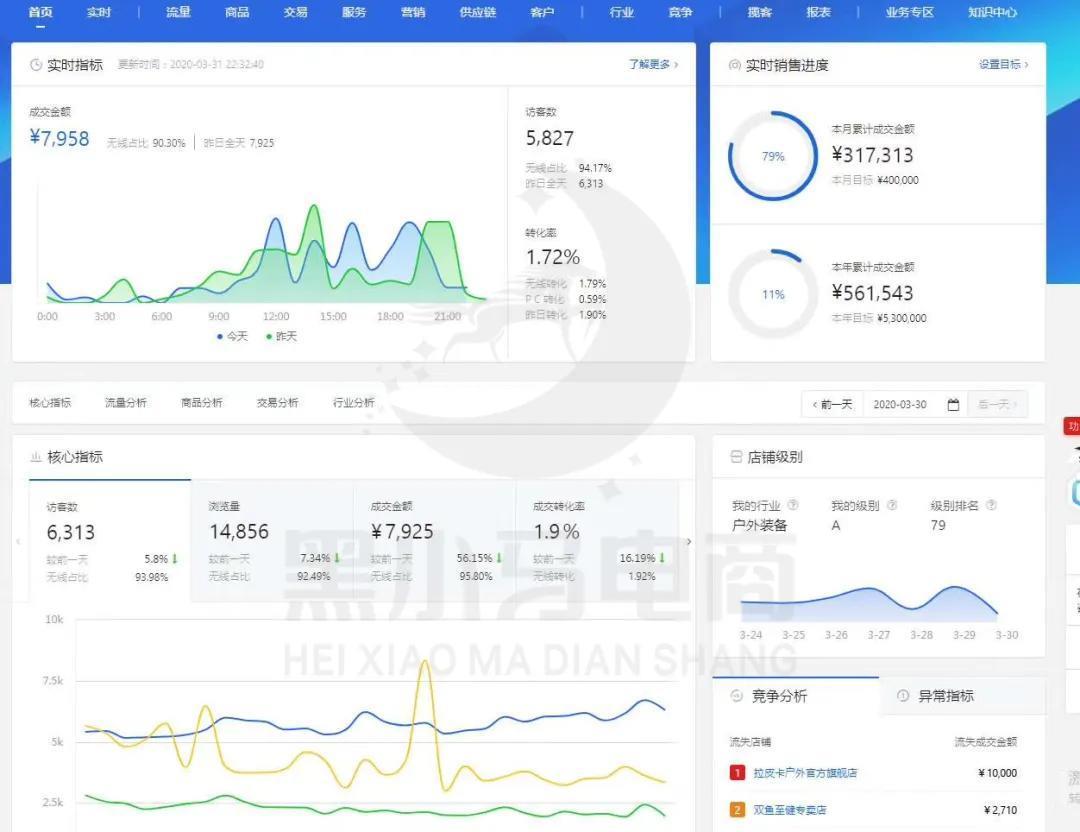Click the 79% monthly progress ring
Image resolution: width=1080 pixels, height=832 pixels.
tap(773, 157)
